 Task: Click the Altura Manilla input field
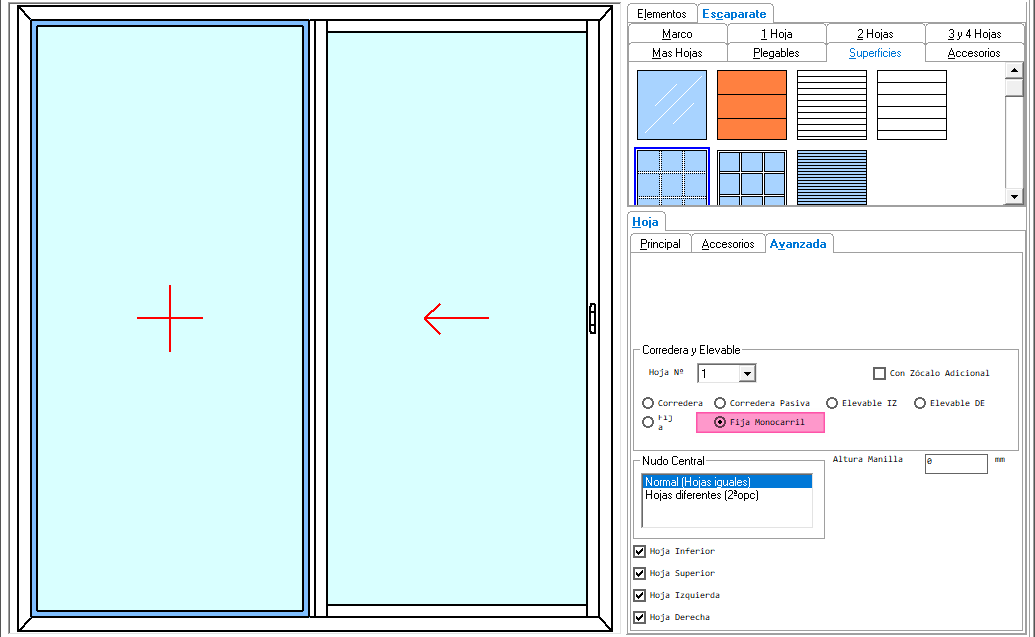pos(956,463)
